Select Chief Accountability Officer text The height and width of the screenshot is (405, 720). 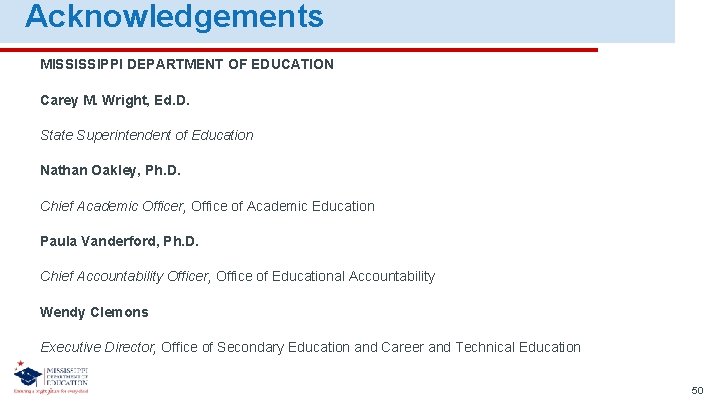click(125, 276)
